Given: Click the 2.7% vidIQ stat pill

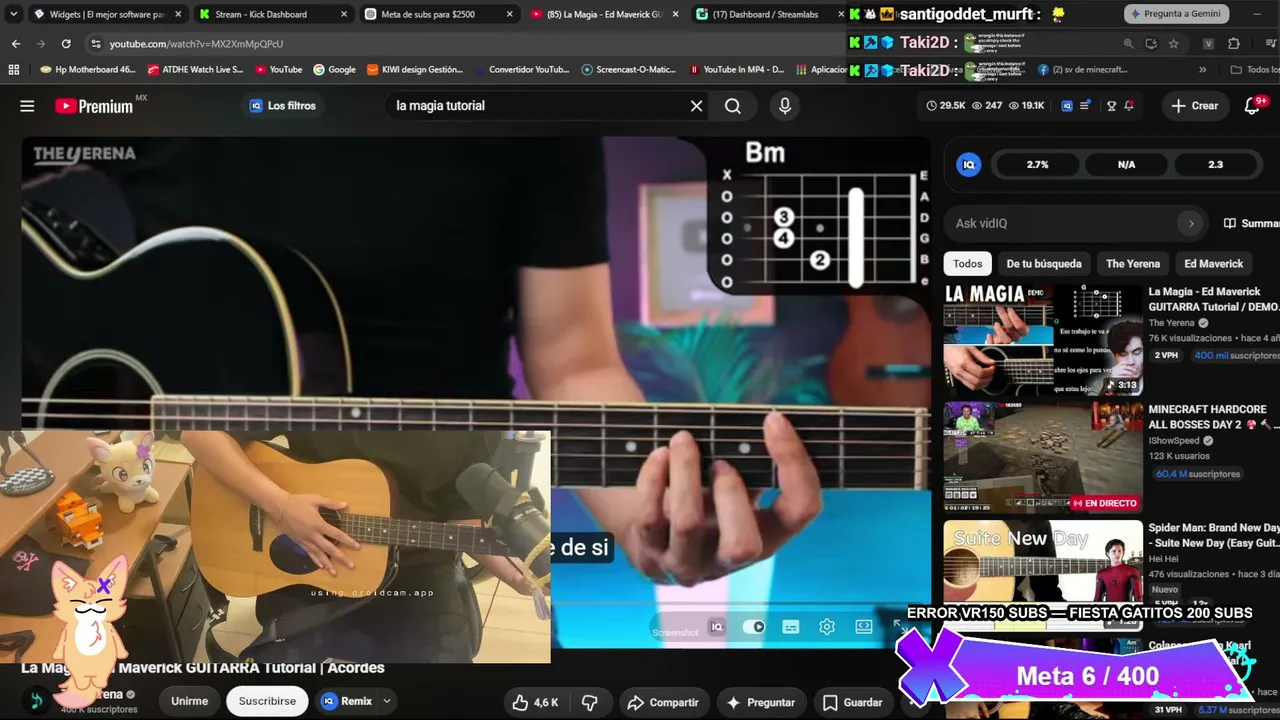Looking at the screenshot, I should pos(1038,165).
